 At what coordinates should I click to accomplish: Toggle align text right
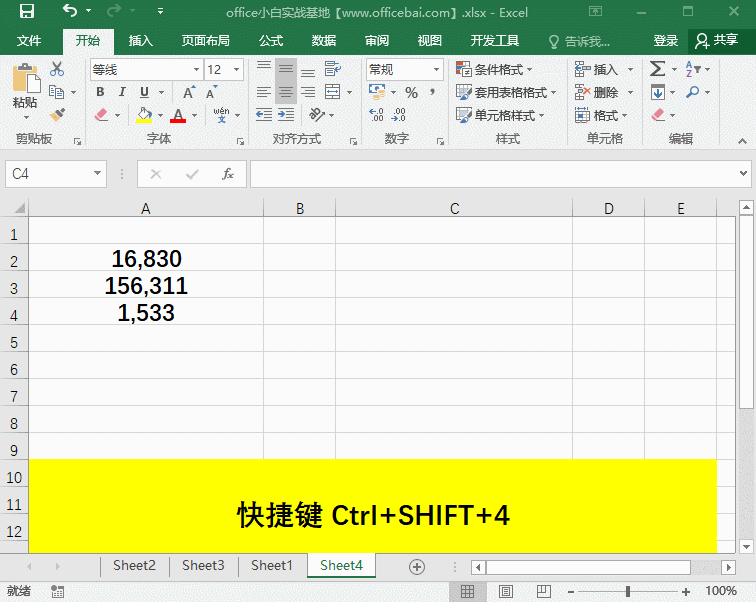tap(308, 92)
